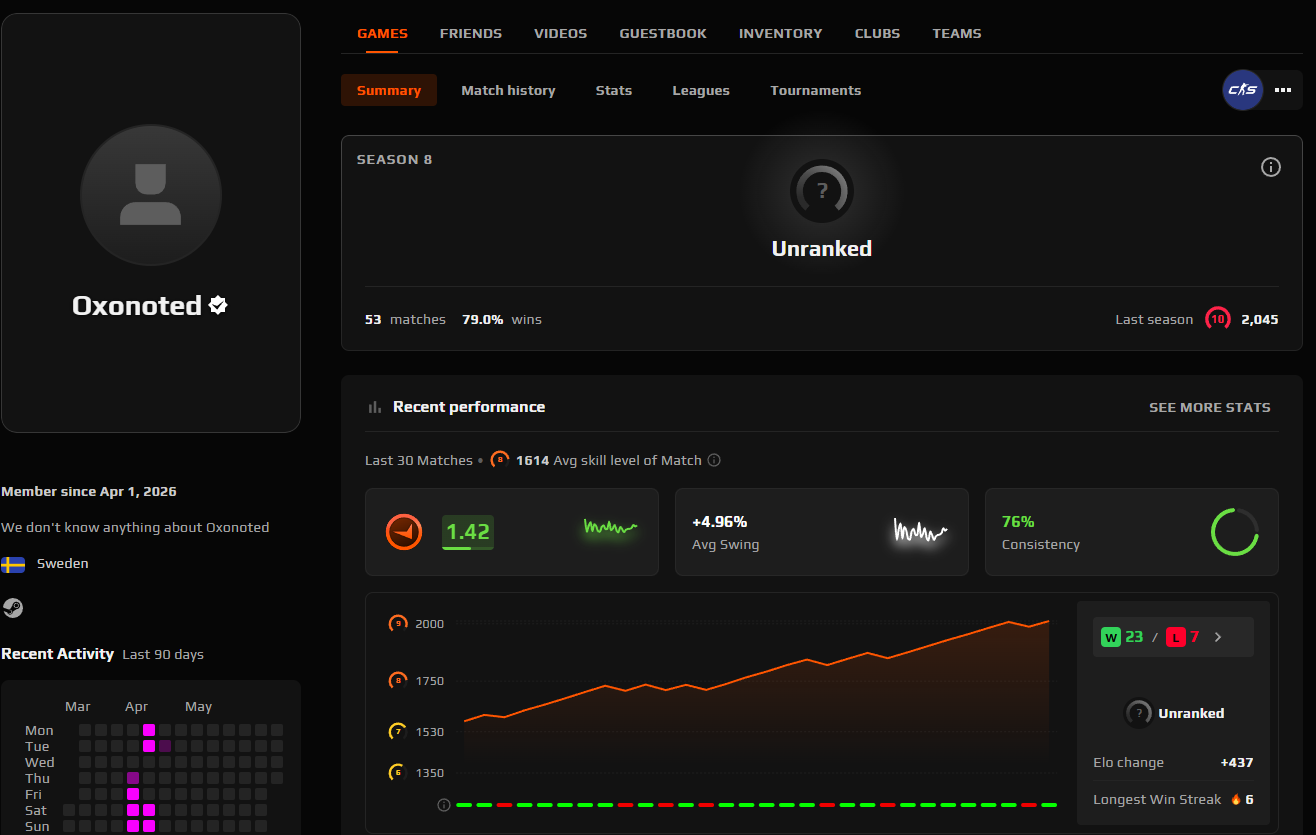This screenshot has height=835, width=1316.
Task: Click the 79.0% wins stat
Action: point(502,319)
